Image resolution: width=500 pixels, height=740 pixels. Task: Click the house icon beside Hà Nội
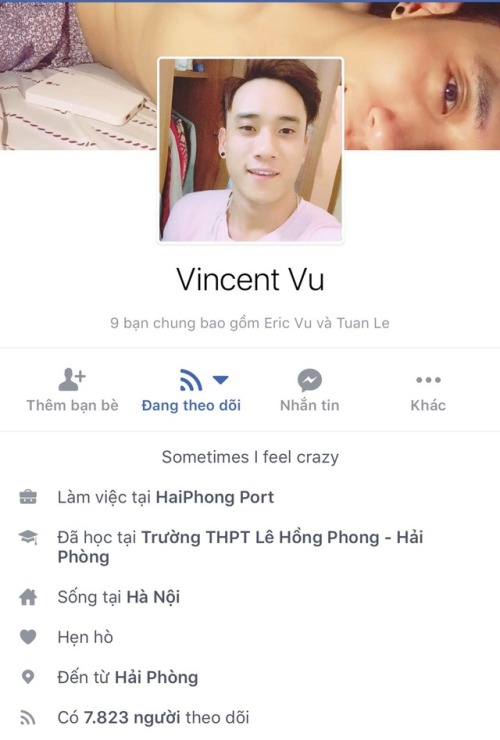coord(28,597)
